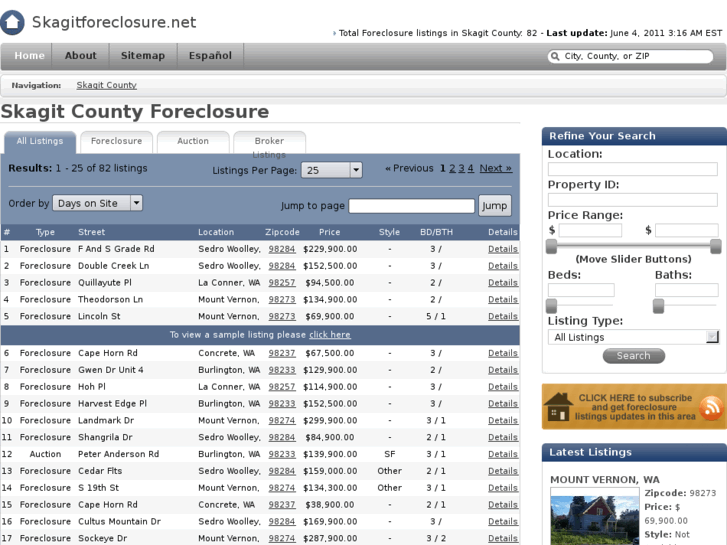Click the Price column header

[330, 232]
